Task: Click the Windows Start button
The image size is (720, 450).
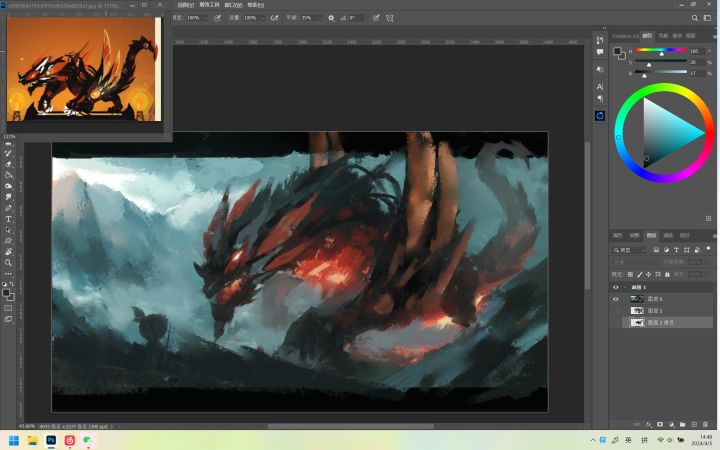Action: (x=14, y=440)
